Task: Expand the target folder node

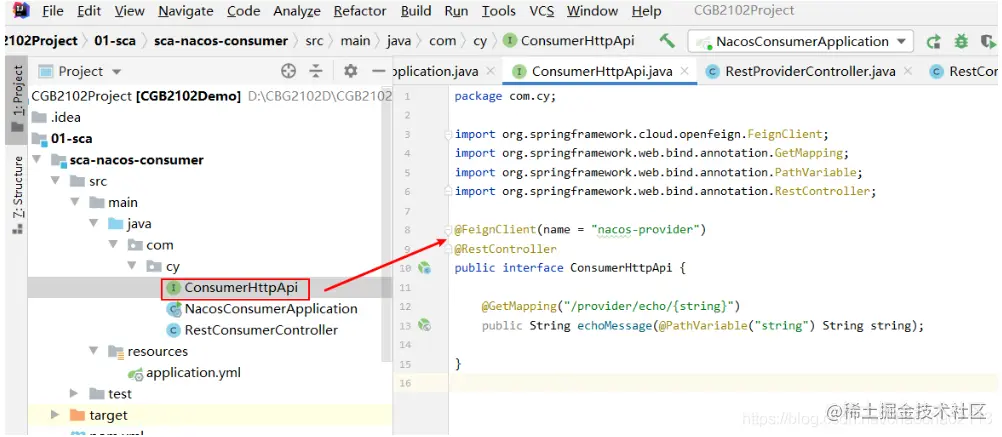Action: tap(56, 415)
